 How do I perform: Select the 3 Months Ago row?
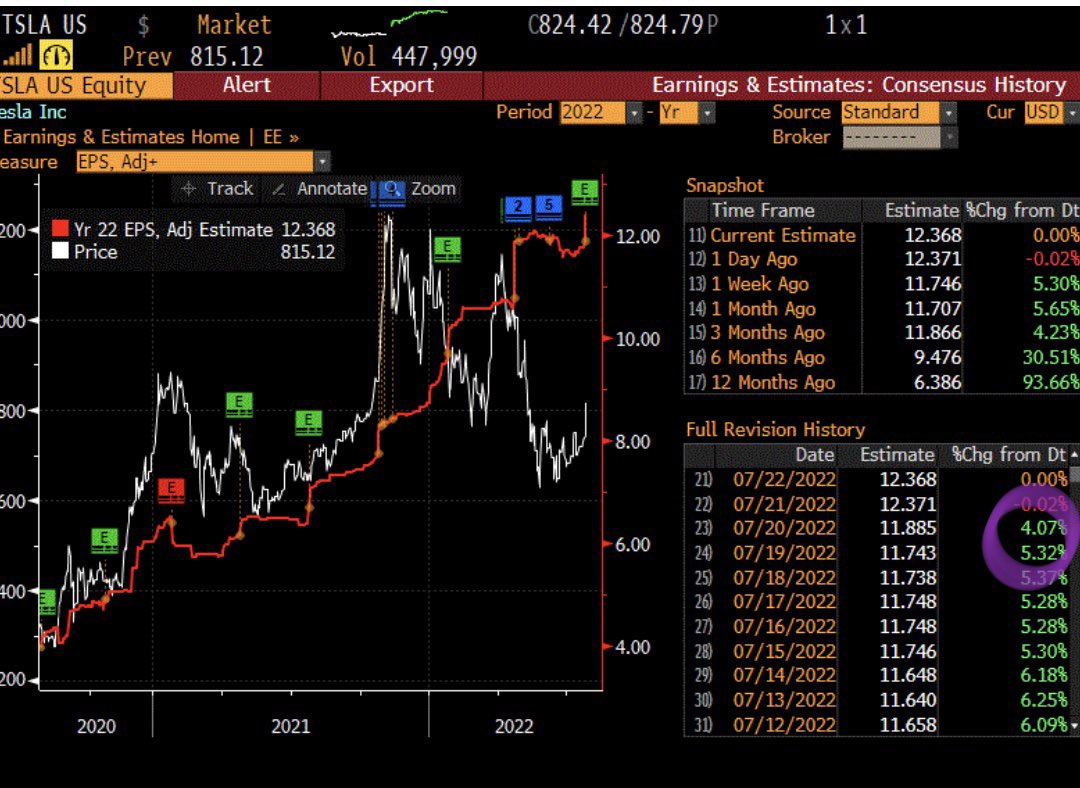882,333
